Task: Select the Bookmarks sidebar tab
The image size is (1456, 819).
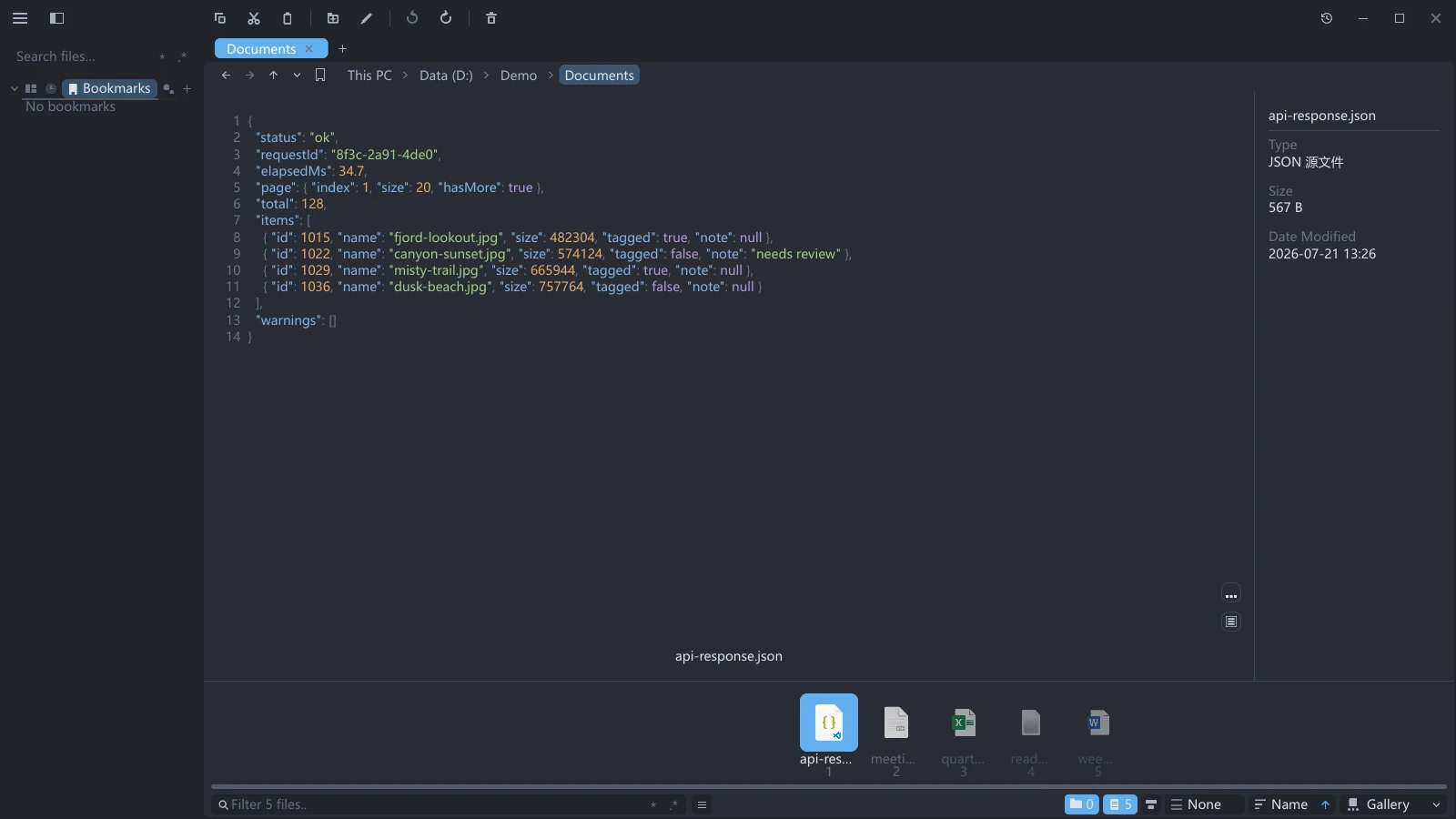Action: point(109,88)
